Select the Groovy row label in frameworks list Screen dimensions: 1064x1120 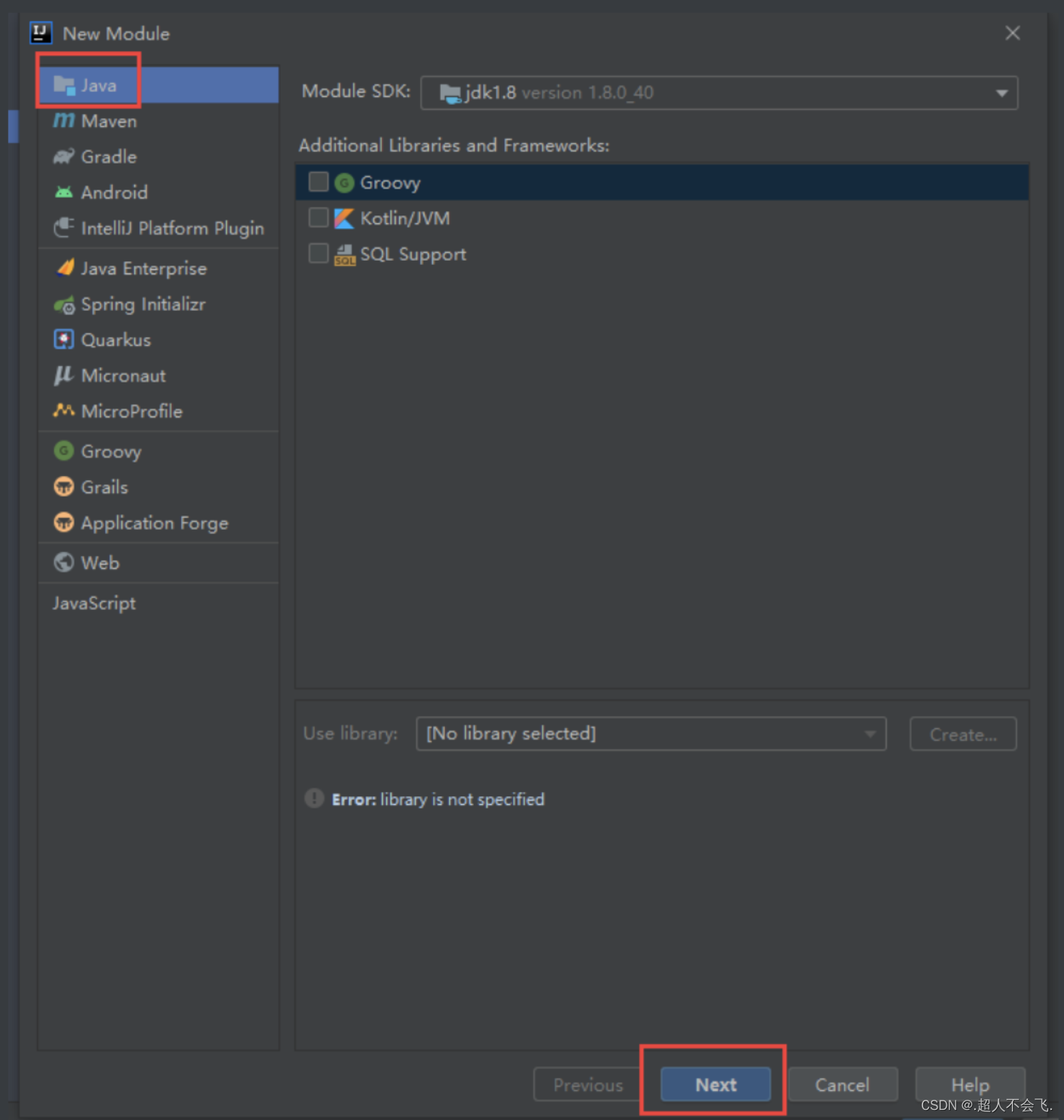[391, 183]
